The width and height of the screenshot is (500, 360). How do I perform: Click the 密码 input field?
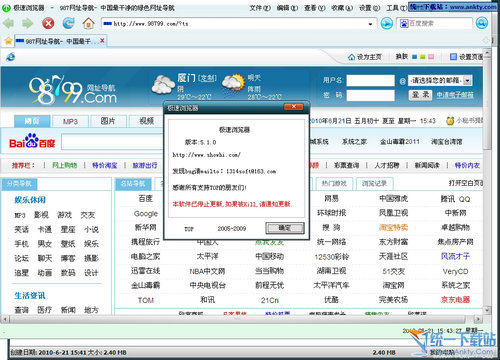tap(370, 95)
